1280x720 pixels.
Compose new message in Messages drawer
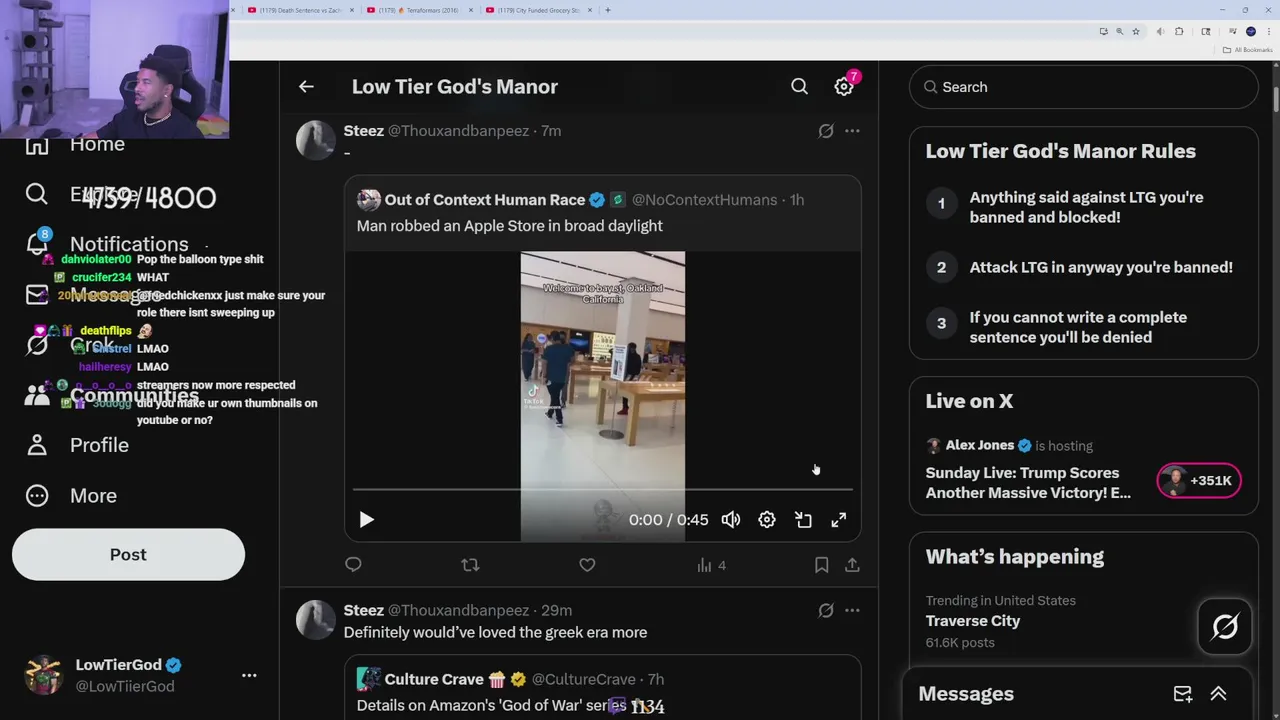click(x=1183, y=694)
